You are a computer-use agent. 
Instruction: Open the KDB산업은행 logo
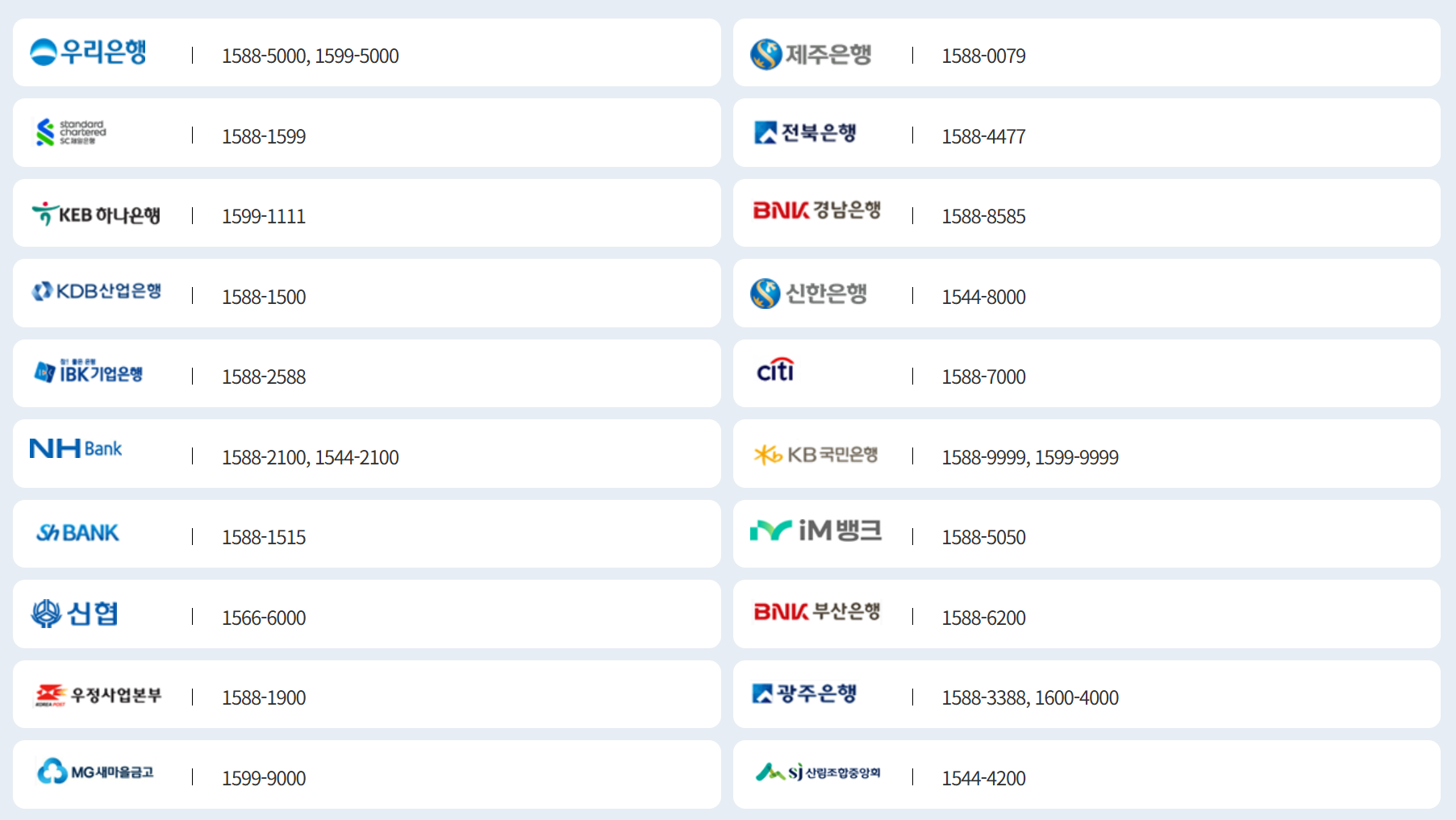coord(96,291)
